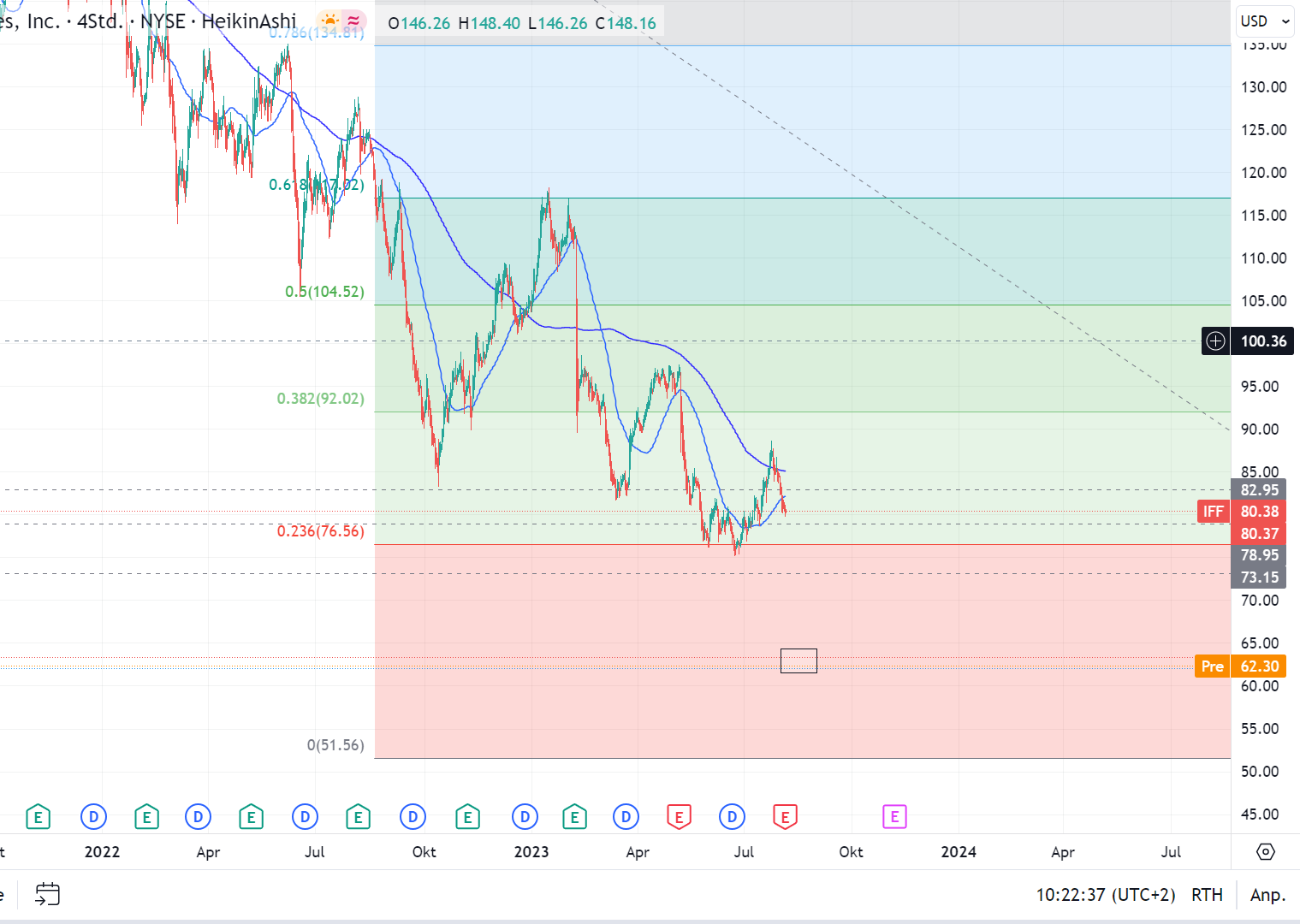The image size is (1300, 924).
Task: Click the pink approximate-sign Heikin Ashi icon
Action: click(x=354, y=21)
